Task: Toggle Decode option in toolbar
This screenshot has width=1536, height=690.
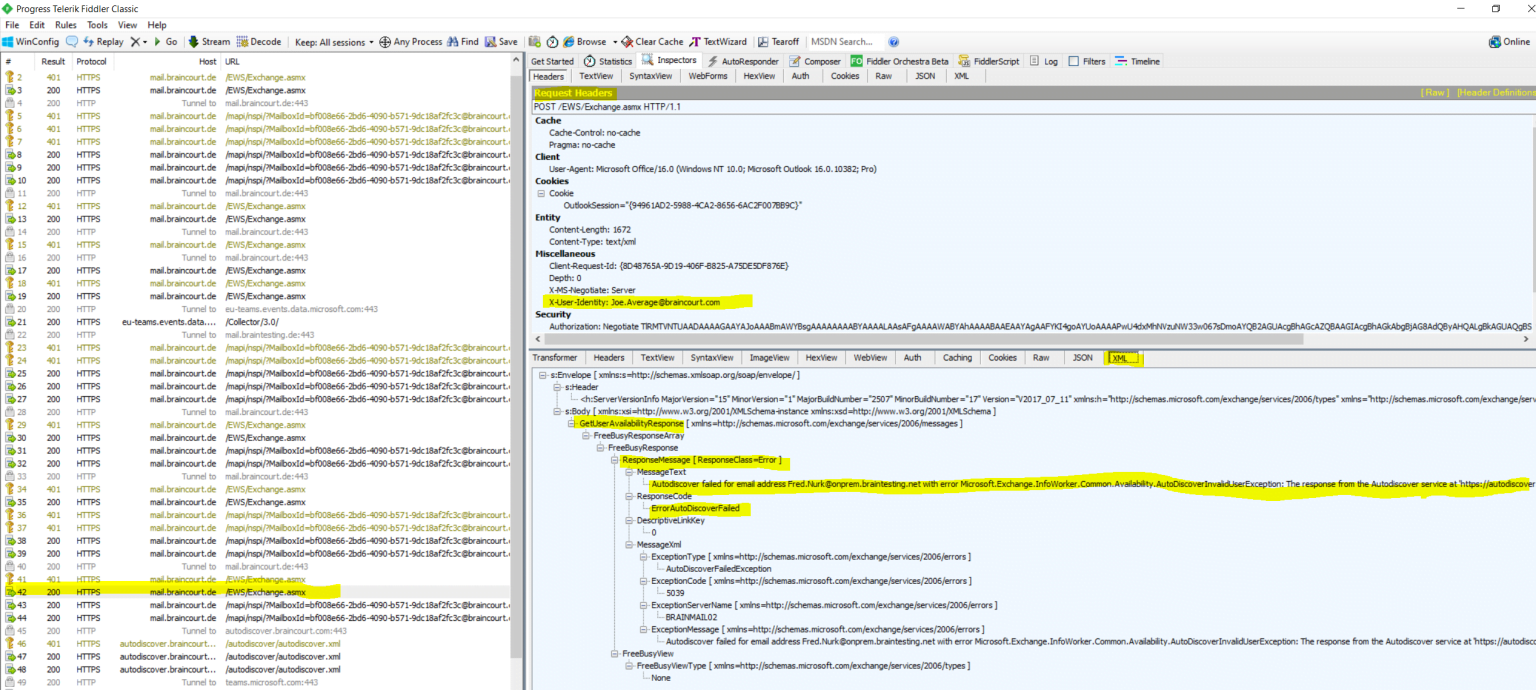Action: (259, 42)
